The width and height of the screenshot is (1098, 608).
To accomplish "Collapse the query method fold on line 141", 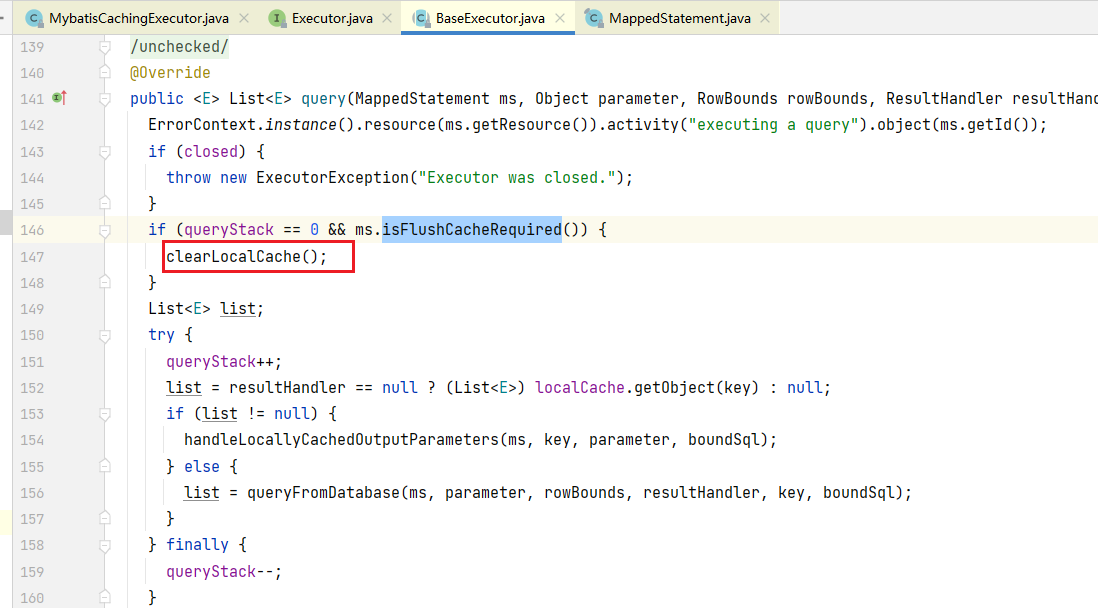I will 104,99.
